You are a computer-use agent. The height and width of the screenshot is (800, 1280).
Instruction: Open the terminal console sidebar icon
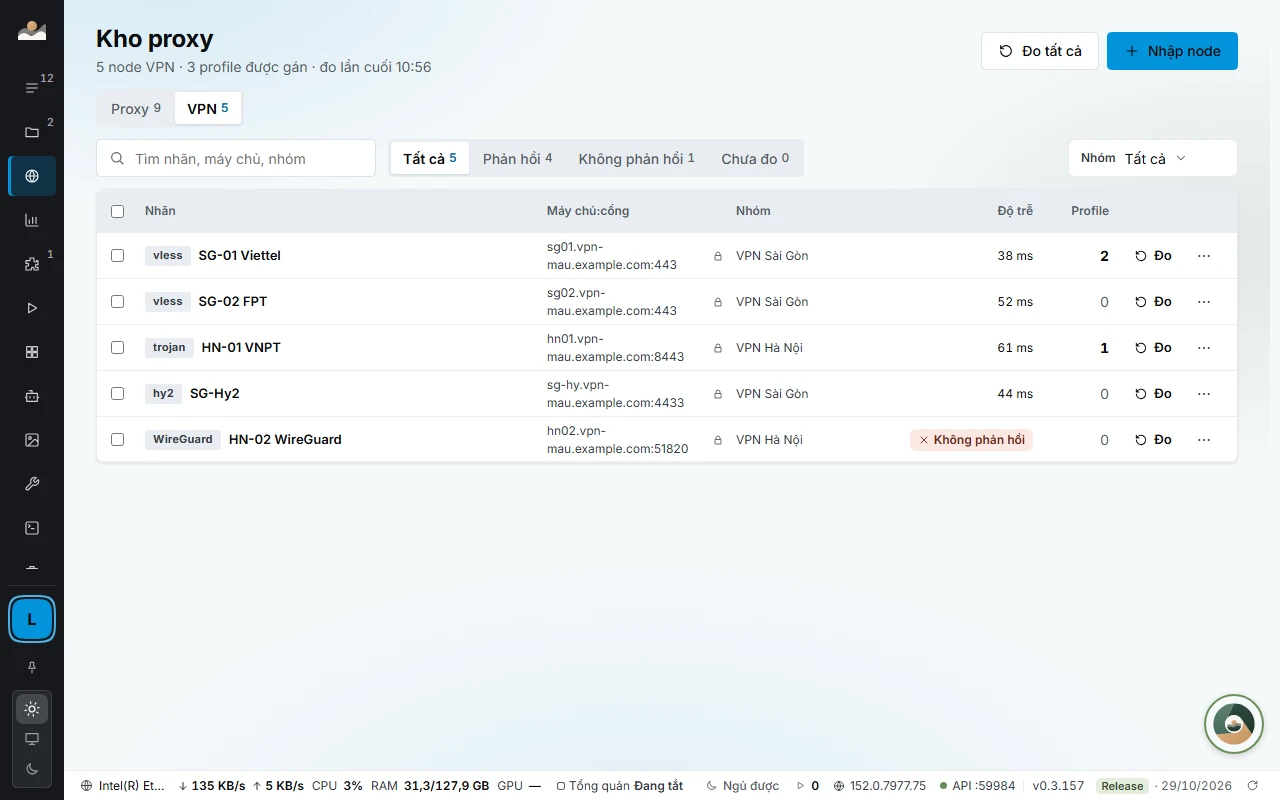pyautogui.click(x=32, y=528)
